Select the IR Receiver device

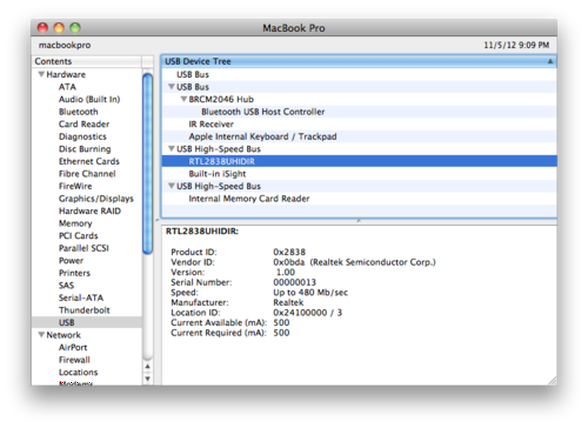pyautogui.click(x=359, y=124)
